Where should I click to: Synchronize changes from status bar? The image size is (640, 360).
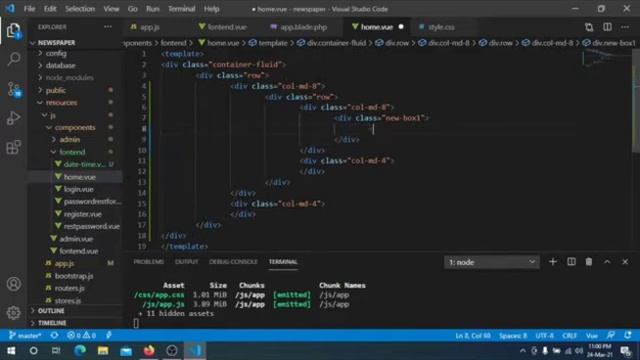pos(54,336)
